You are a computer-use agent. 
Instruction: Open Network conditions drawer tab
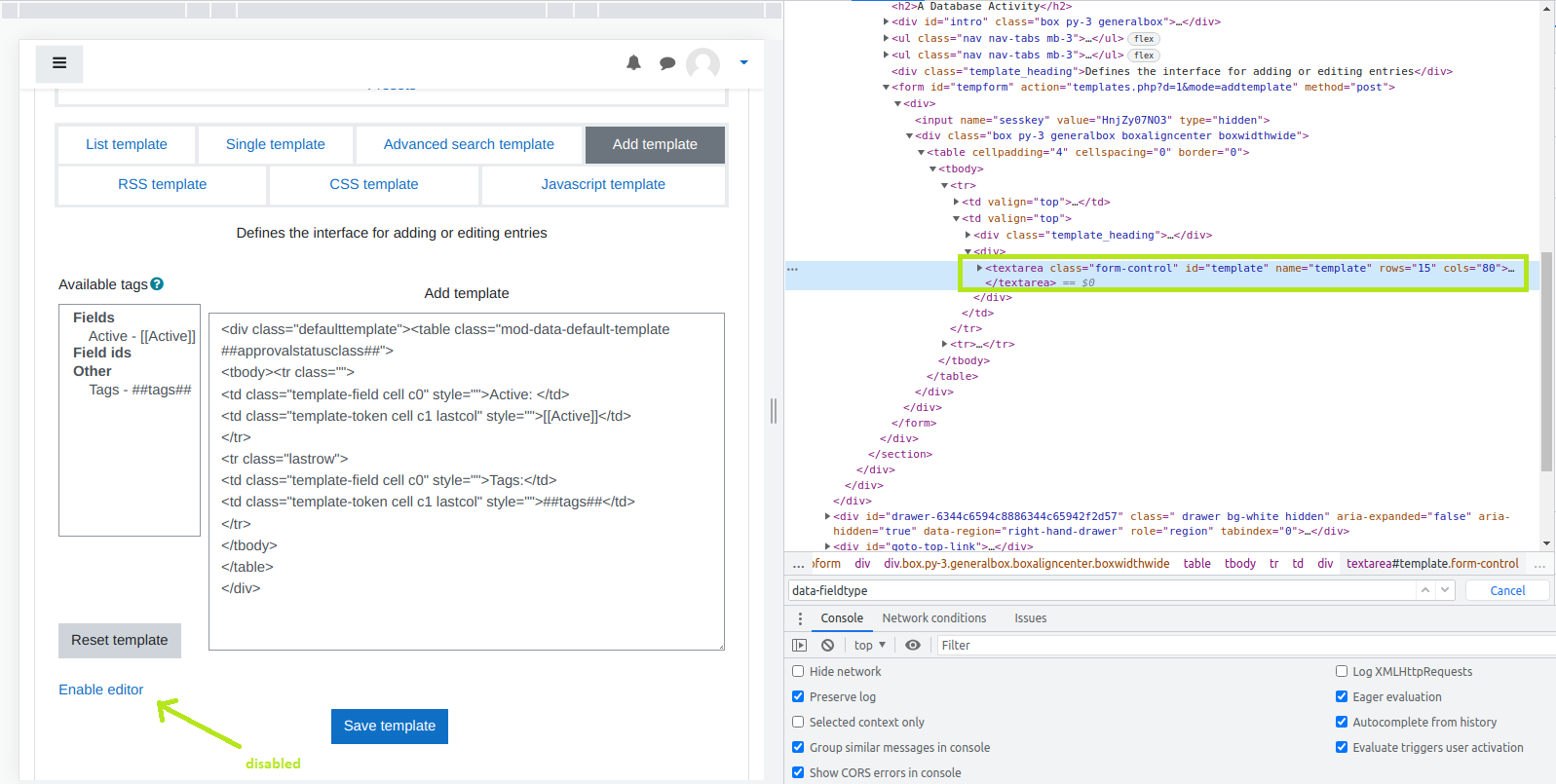[x=934, y=618]
